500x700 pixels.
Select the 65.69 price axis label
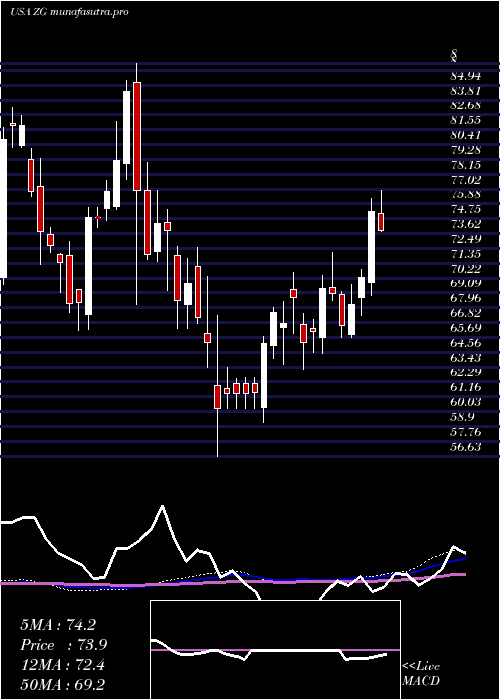click(x=466, y=328)
